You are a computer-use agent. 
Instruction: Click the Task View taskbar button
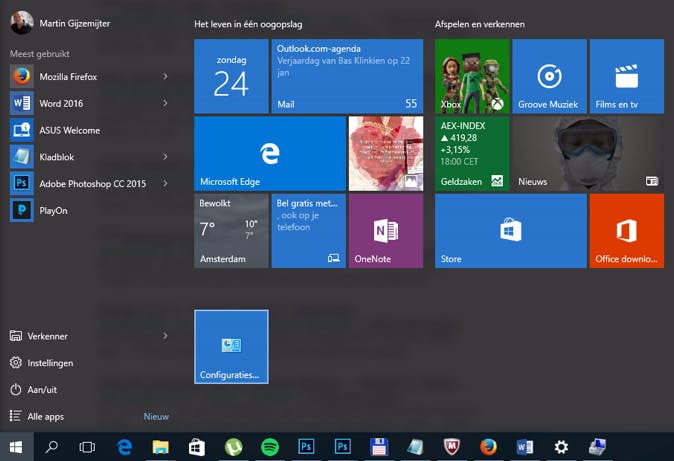click(88, 447)
